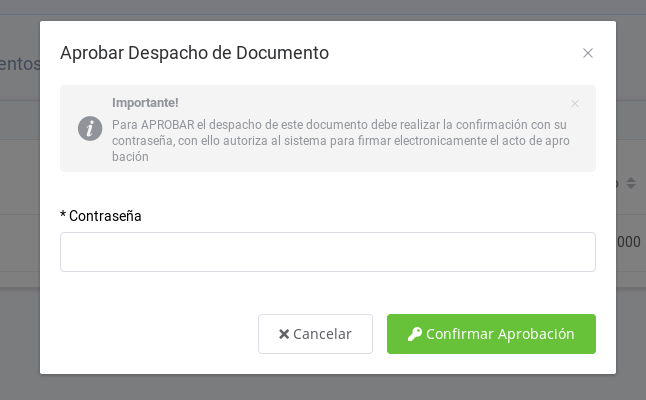The image size is (646, 400).
Task: Click the Contraseña field label
Action: click(x=105, y=216)
